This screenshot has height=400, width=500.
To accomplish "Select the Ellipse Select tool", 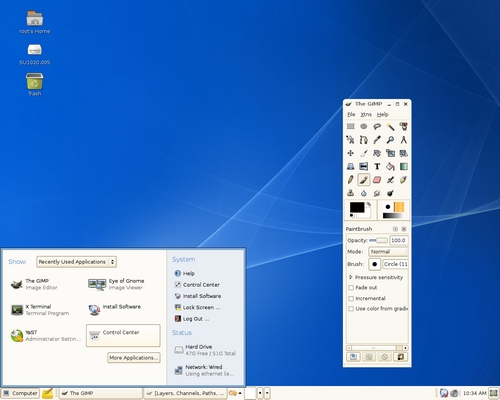I will pyautogui.click(x=364, y=126).
